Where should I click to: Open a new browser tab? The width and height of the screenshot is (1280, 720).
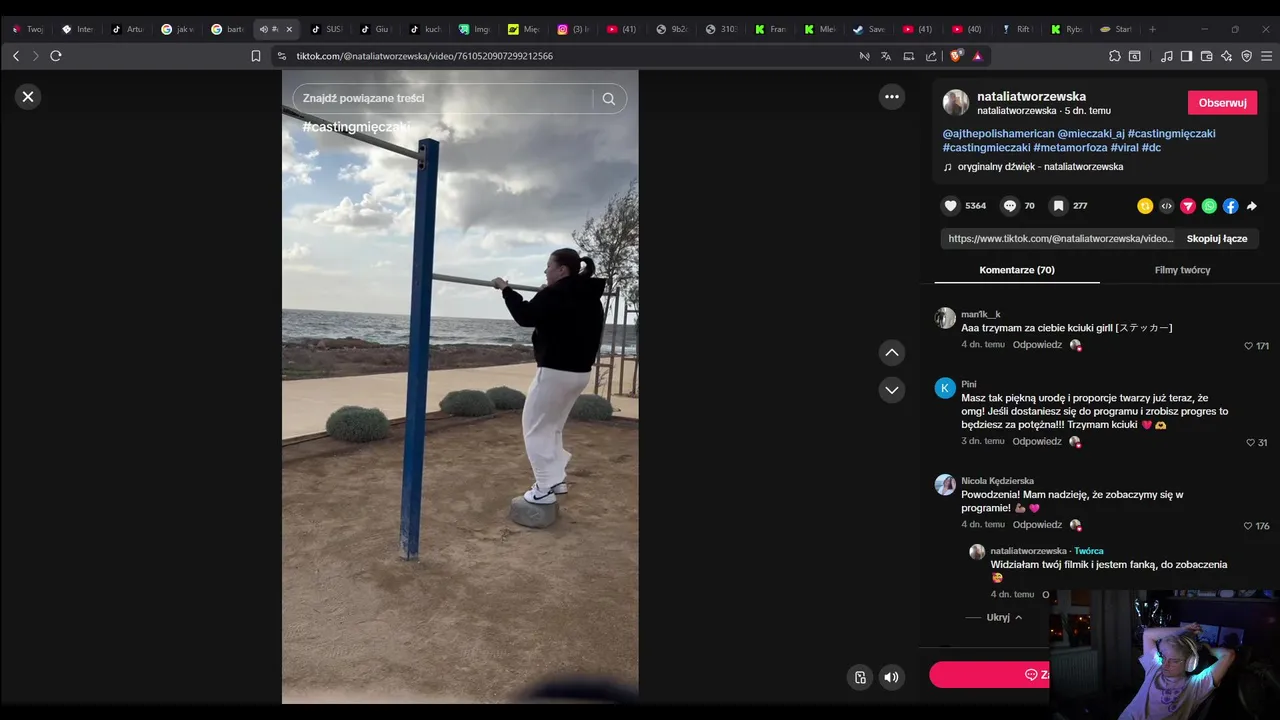(x=1152, y=29)
